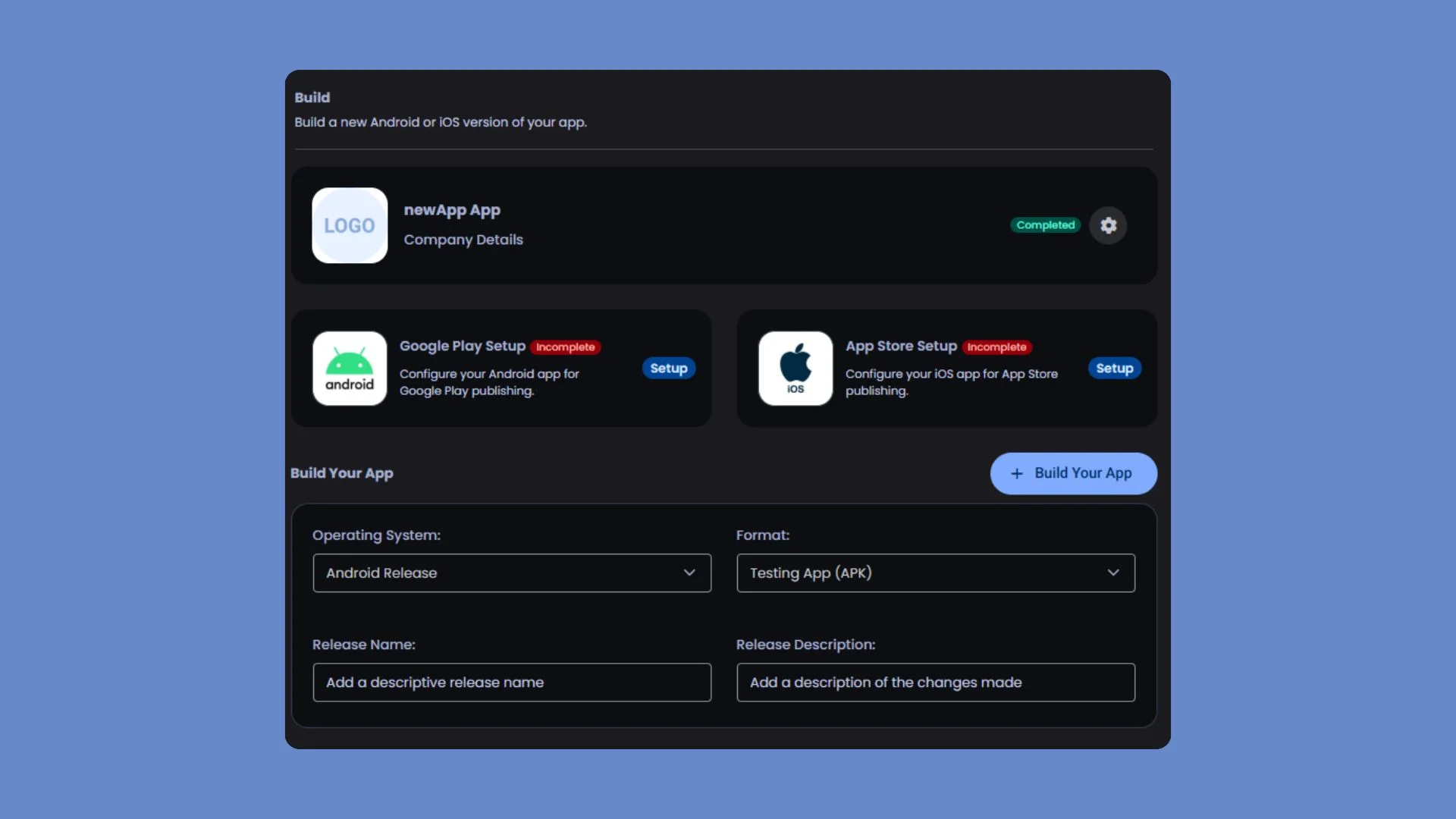Image resolution: width=1456 pixels, height=819 pixels.
Task: Click the Google Play Setup heading
Action: [462, 346]
